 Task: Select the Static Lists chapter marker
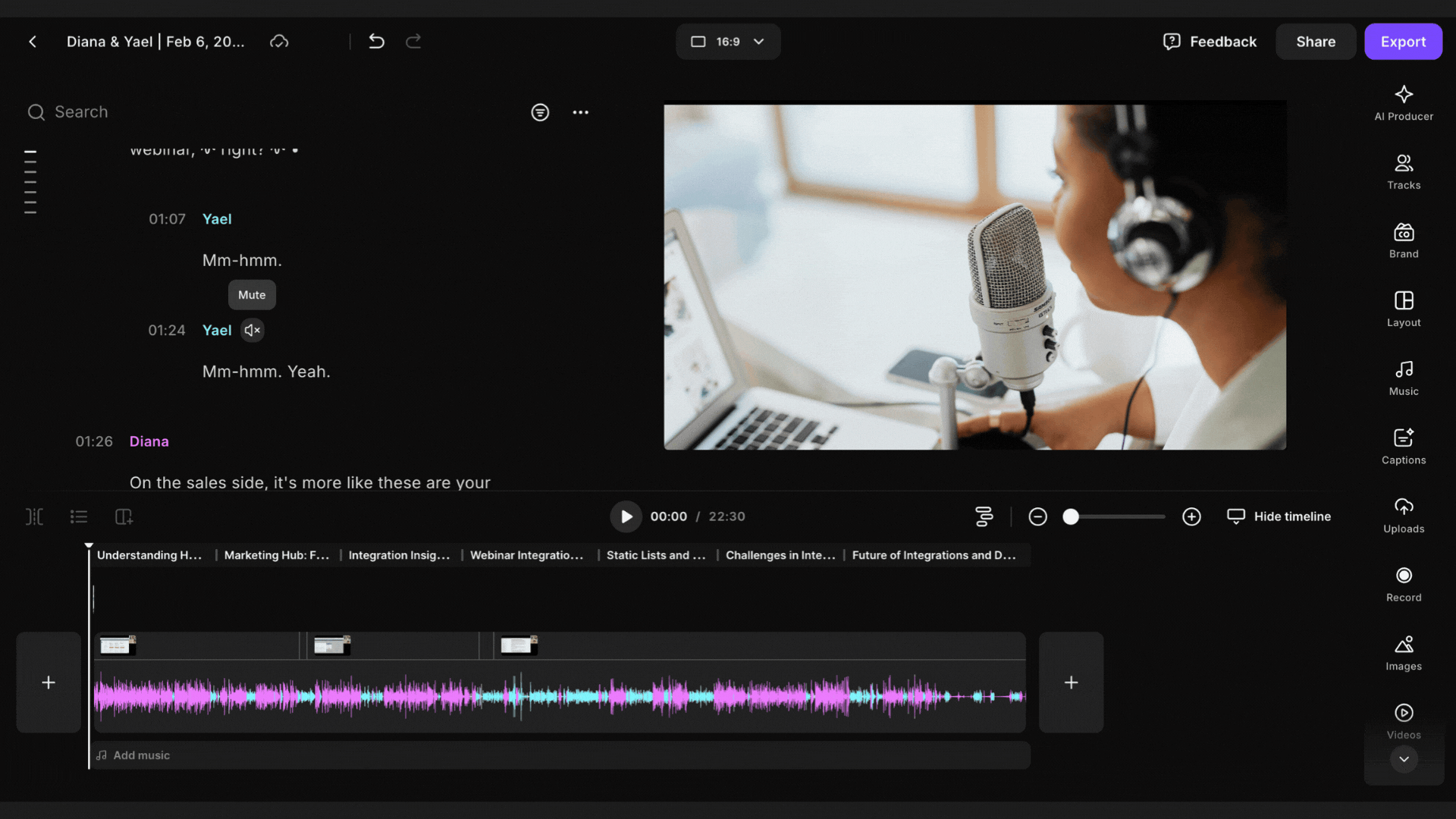coord(655,555)
